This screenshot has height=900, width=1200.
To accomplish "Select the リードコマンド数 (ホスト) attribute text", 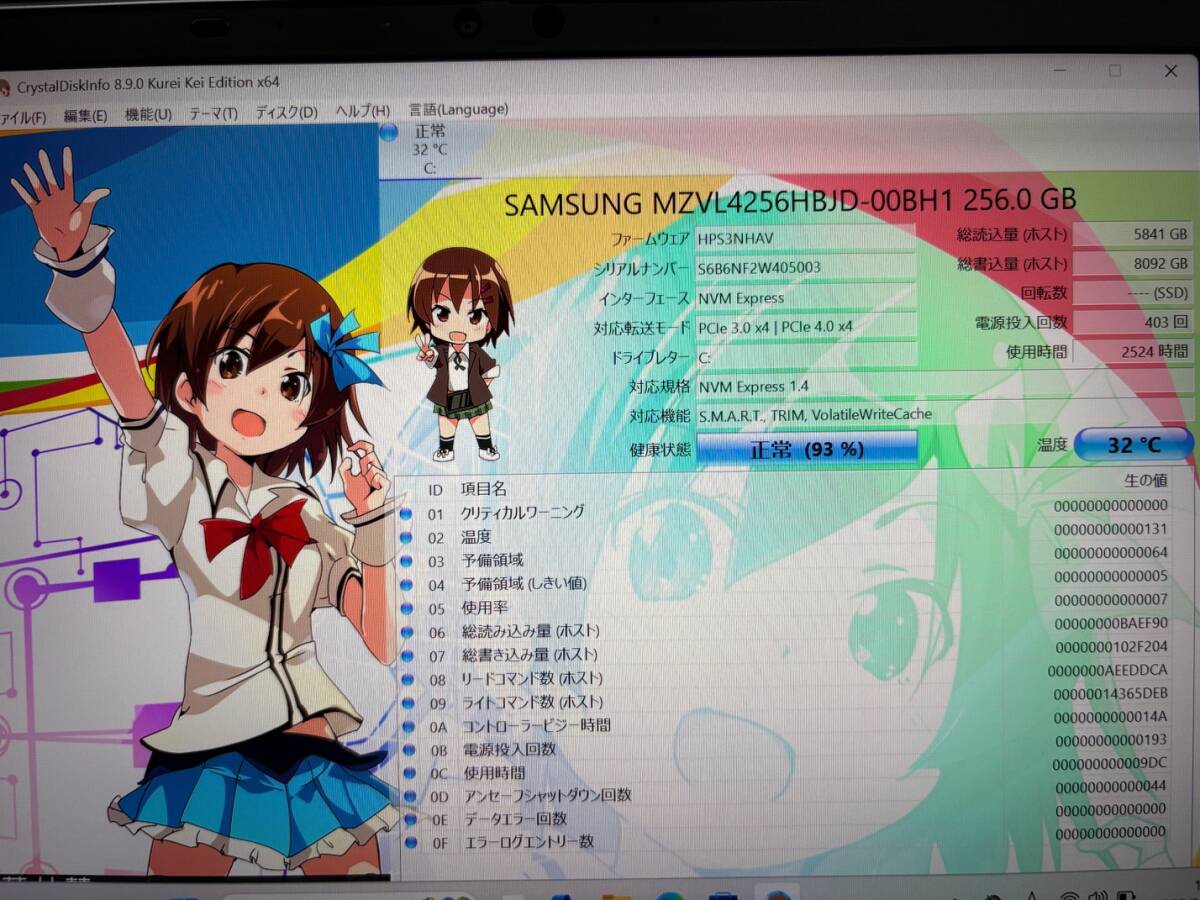I will (532, 679).
